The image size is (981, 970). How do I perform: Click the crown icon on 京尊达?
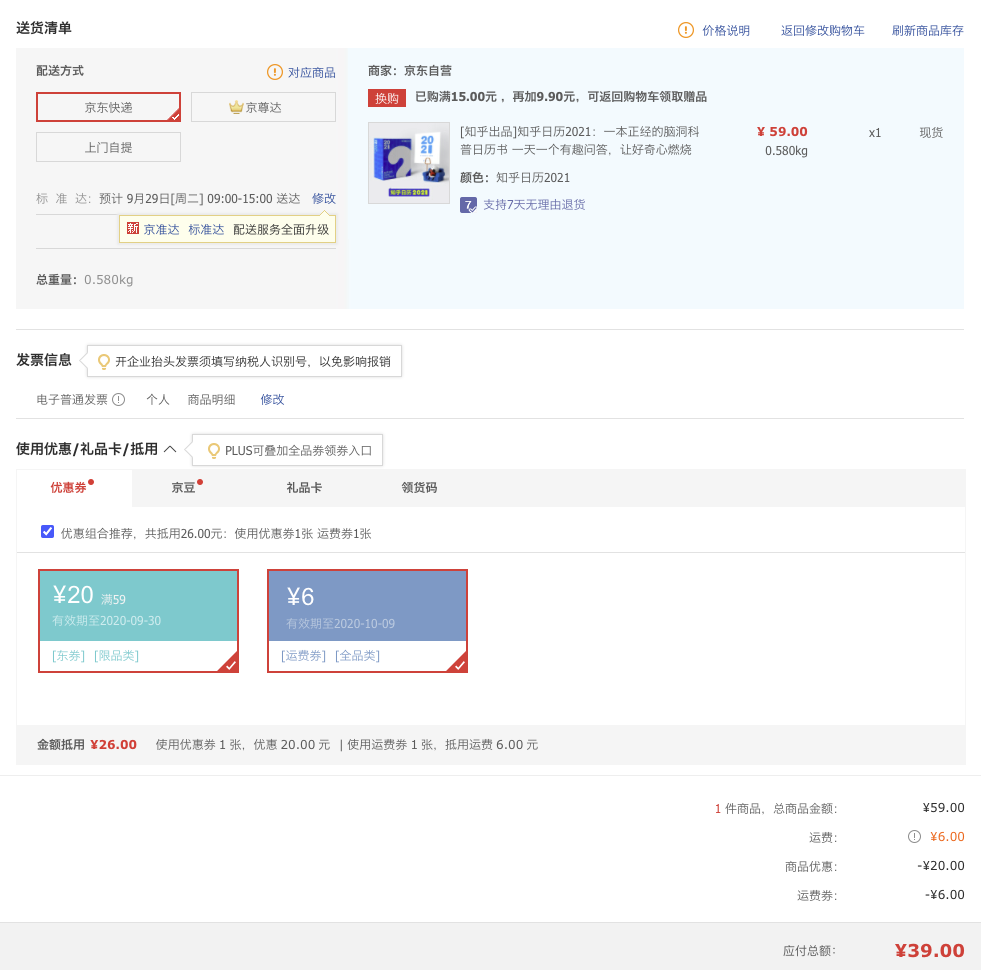pyautogui.click(x=236, y=107)
